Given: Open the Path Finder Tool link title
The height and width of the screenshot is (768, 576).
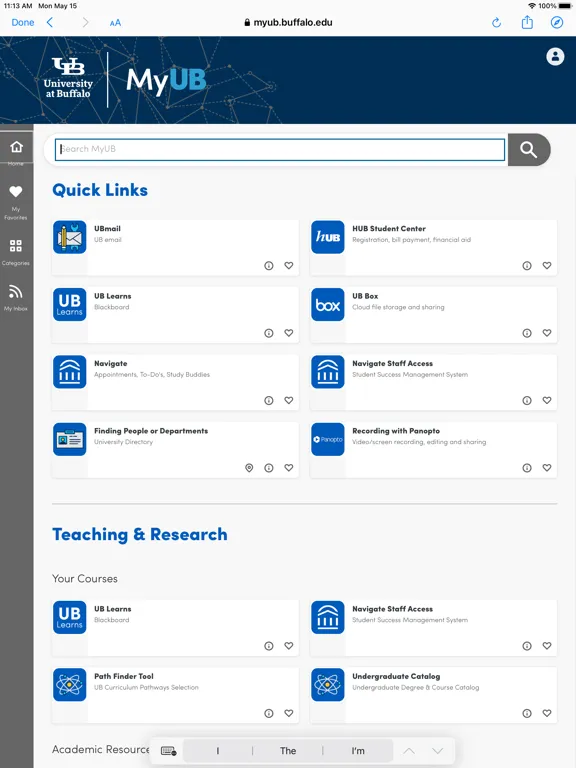Looking at the screenshot, I should point(124,676).
